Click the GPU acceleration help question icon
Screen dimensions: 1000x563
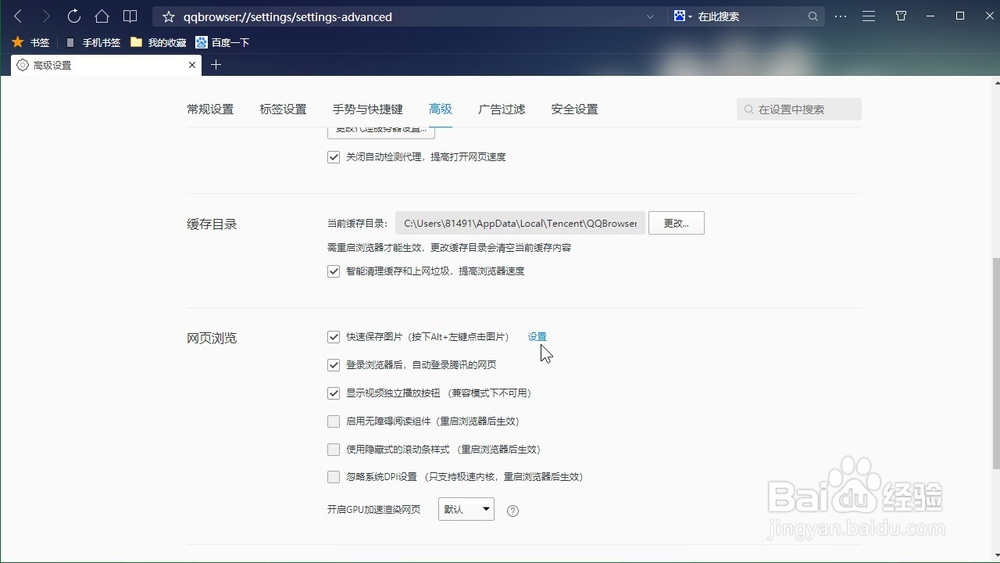(513, 511)
